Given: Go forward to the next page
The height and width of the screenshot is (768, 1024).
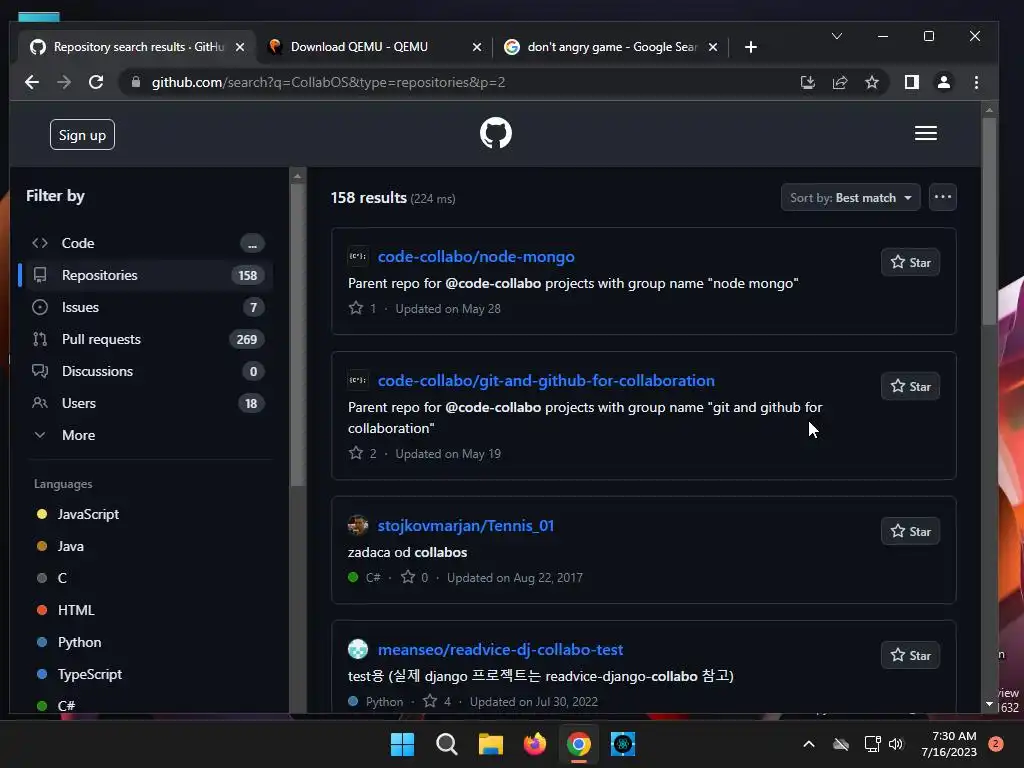Looking at the screenshot, I should pos(64,82).
